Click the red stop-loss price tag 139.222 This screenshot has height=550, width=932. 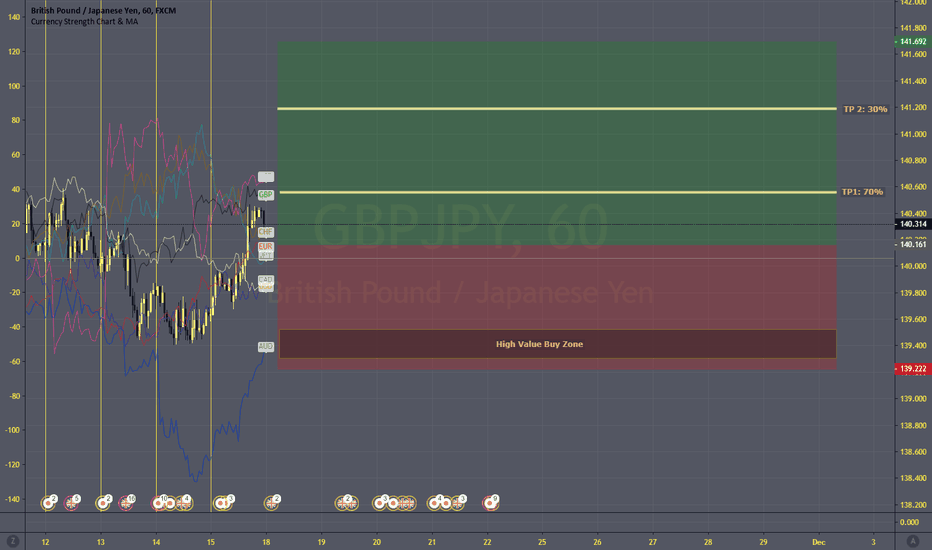pyautogui.click(x=914, y=369)
